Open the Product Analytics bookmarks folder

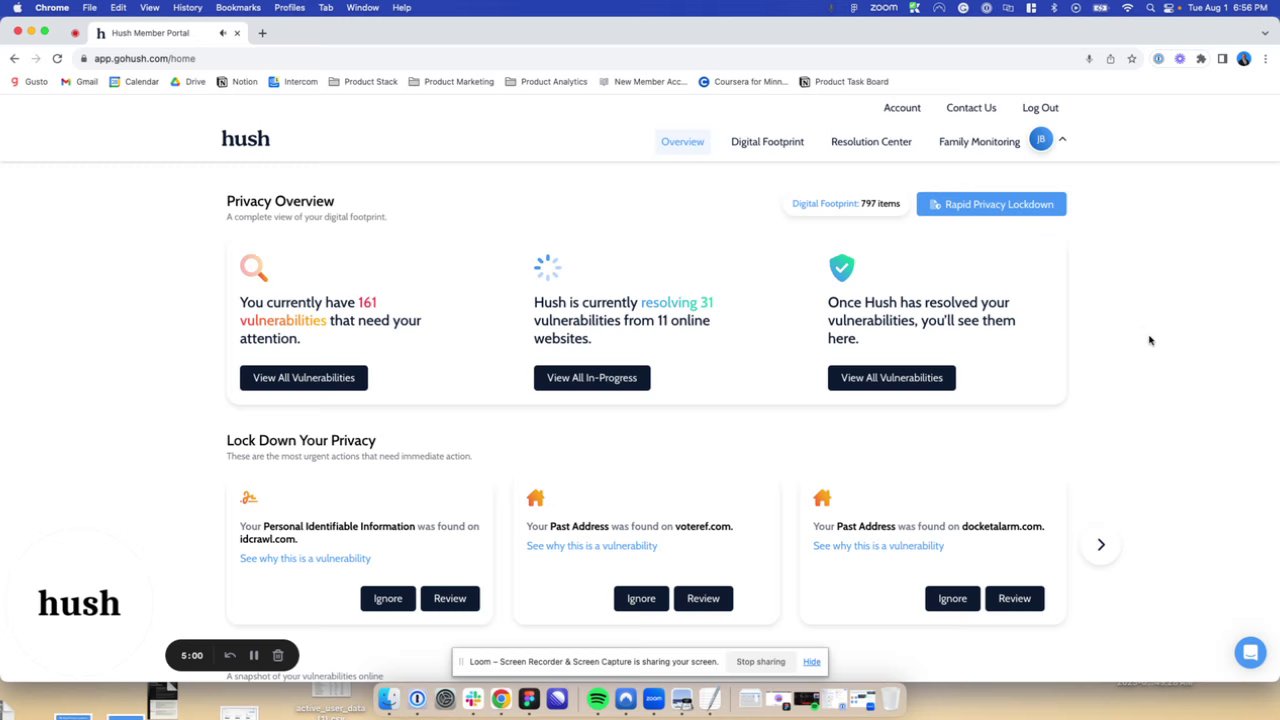[546, 82]
